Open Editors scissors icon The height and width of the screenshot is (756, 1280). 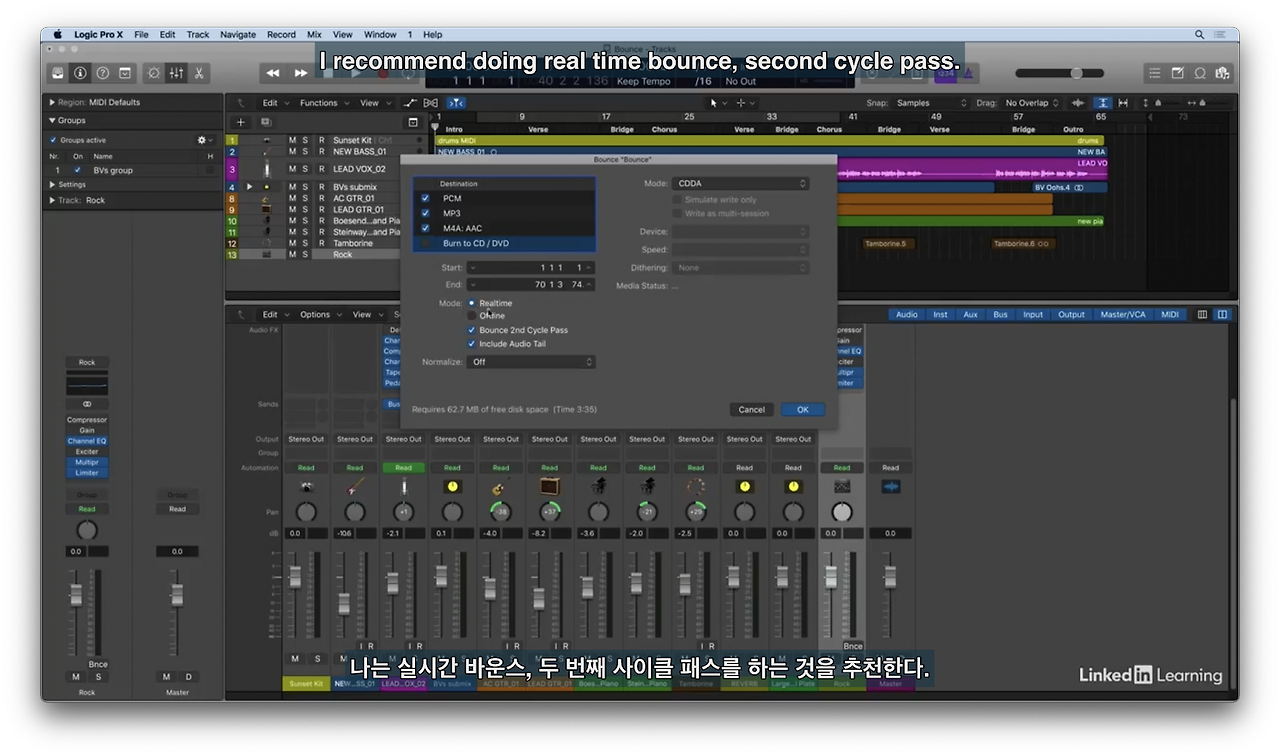click(x=199, y=73)
